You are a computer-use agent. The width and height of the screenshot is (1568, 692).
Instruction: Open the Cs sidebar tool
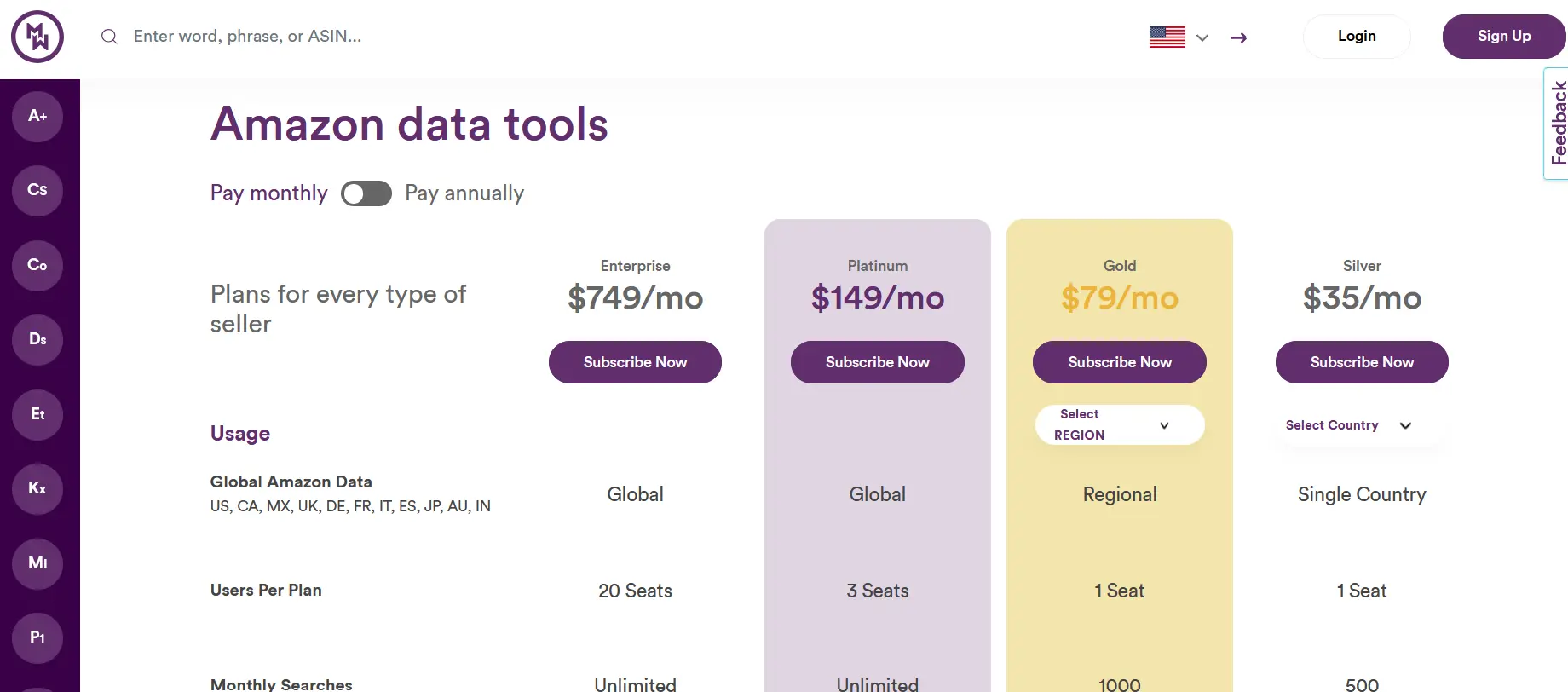[37, 190]
